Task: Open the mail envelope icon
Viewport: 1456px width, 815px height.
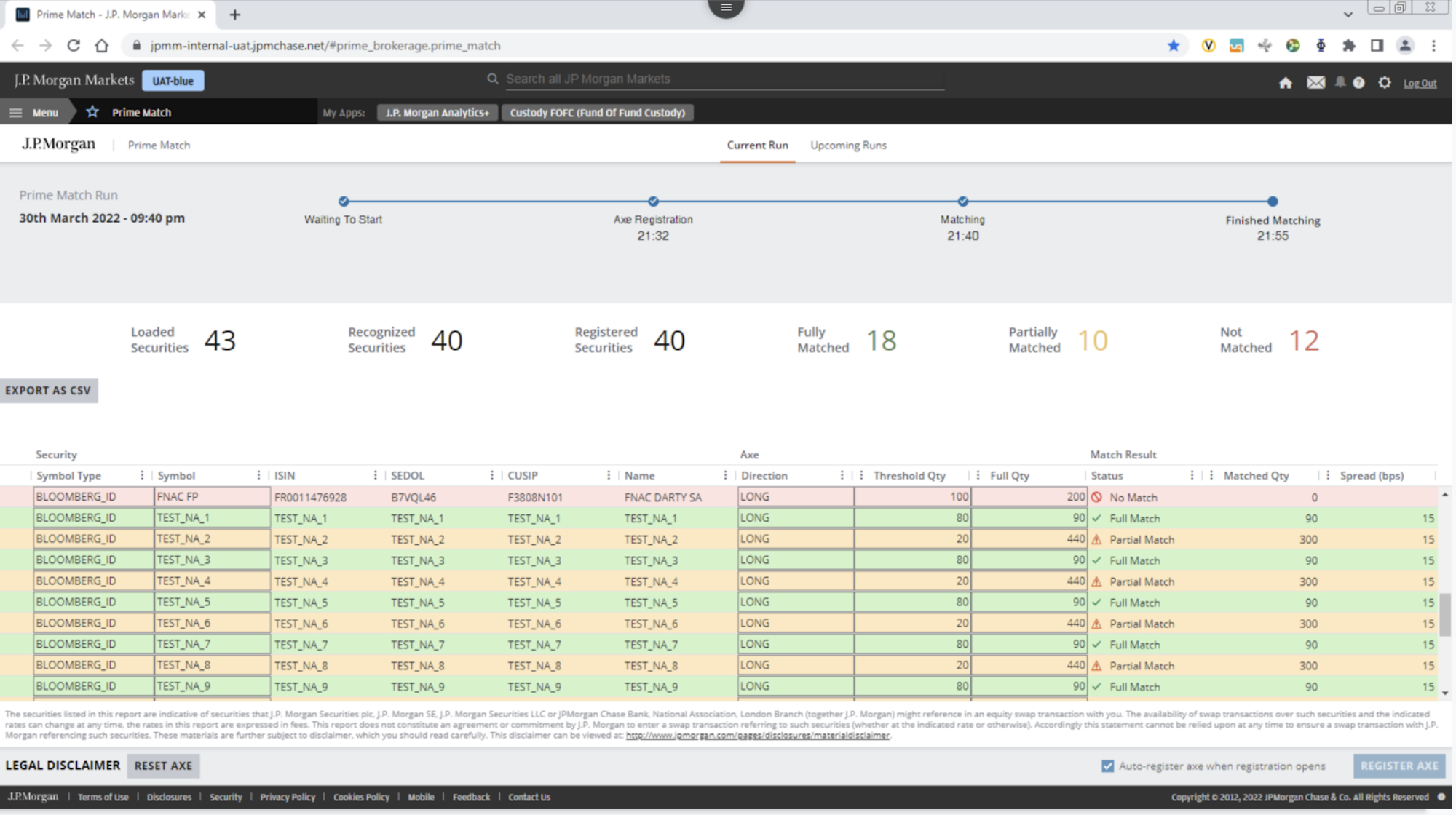Action: (x=1315, y=83)
